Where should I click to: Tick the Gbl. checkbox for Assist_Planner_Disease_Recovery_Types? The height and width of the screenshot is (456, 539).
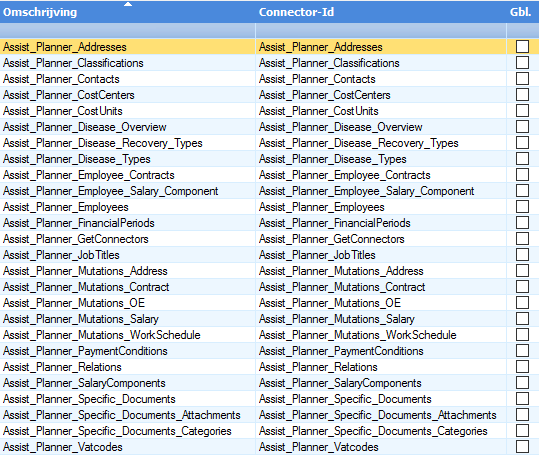click(x=522, y=143)
